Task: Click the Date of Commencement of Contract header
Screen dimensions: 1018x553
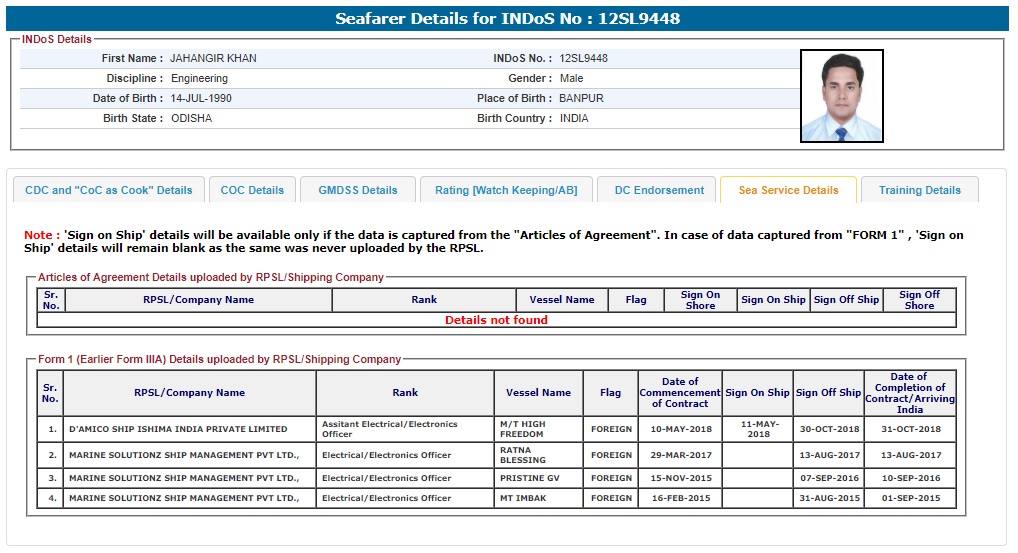Action: [x=680, y=393]
